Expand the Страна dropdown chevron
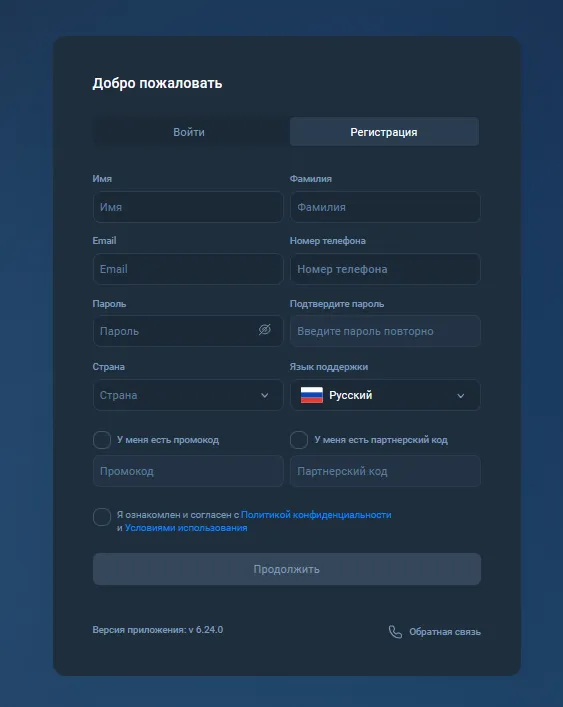 tap(265, 395)
